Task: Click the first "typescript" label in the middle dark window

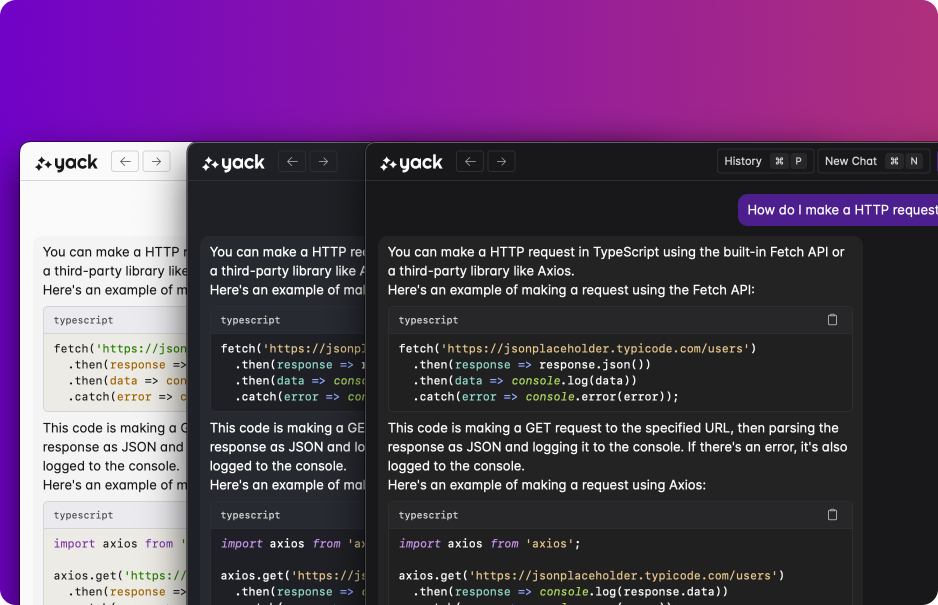Action: click(250, 320)
